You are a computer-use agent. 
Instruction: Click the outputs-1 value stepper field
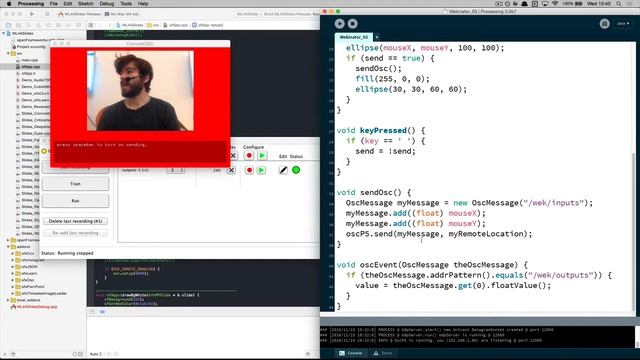176,170
